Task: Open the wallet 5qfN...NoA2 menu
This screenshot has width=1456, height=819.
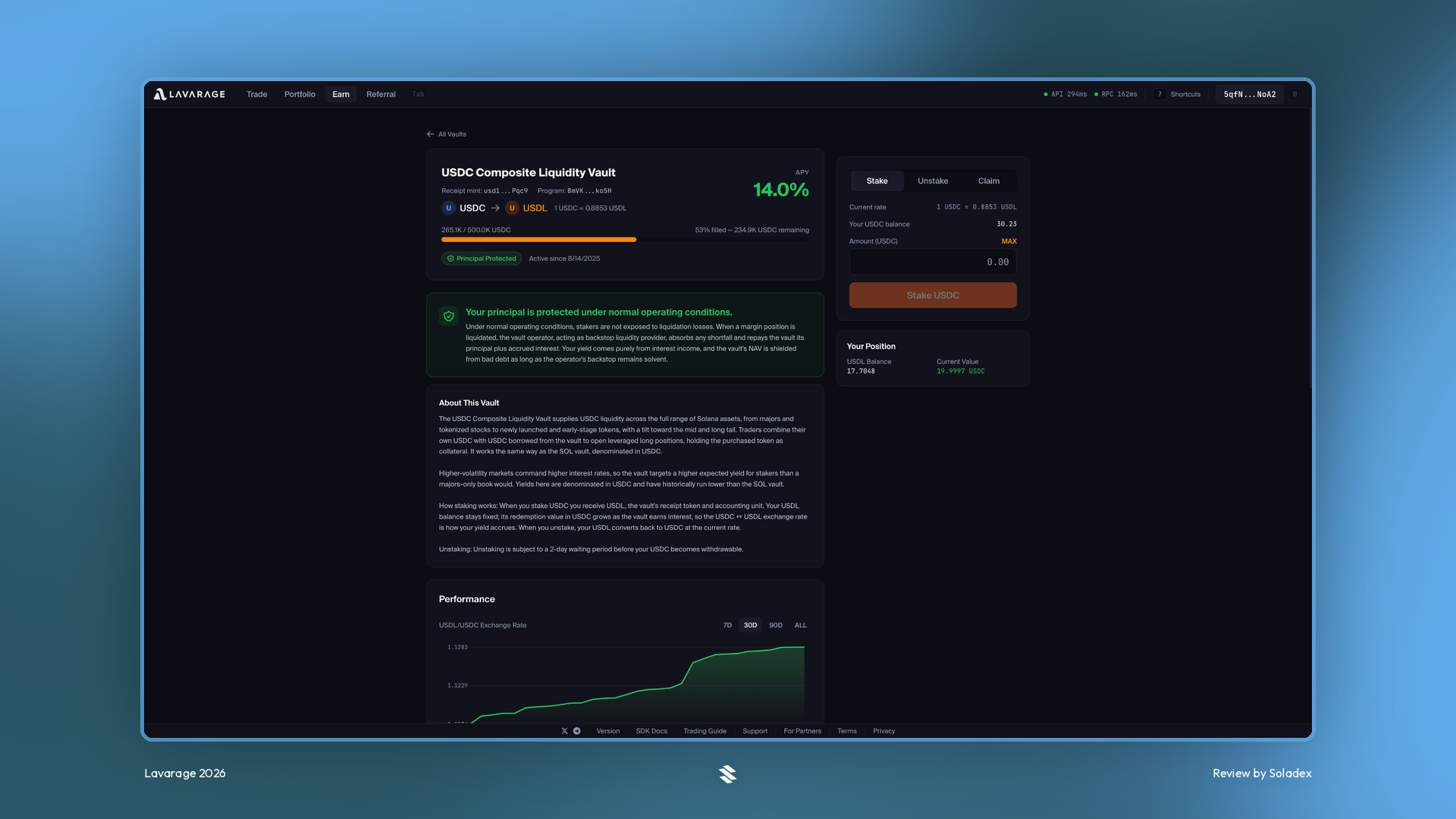Action: coord(1250,94)
